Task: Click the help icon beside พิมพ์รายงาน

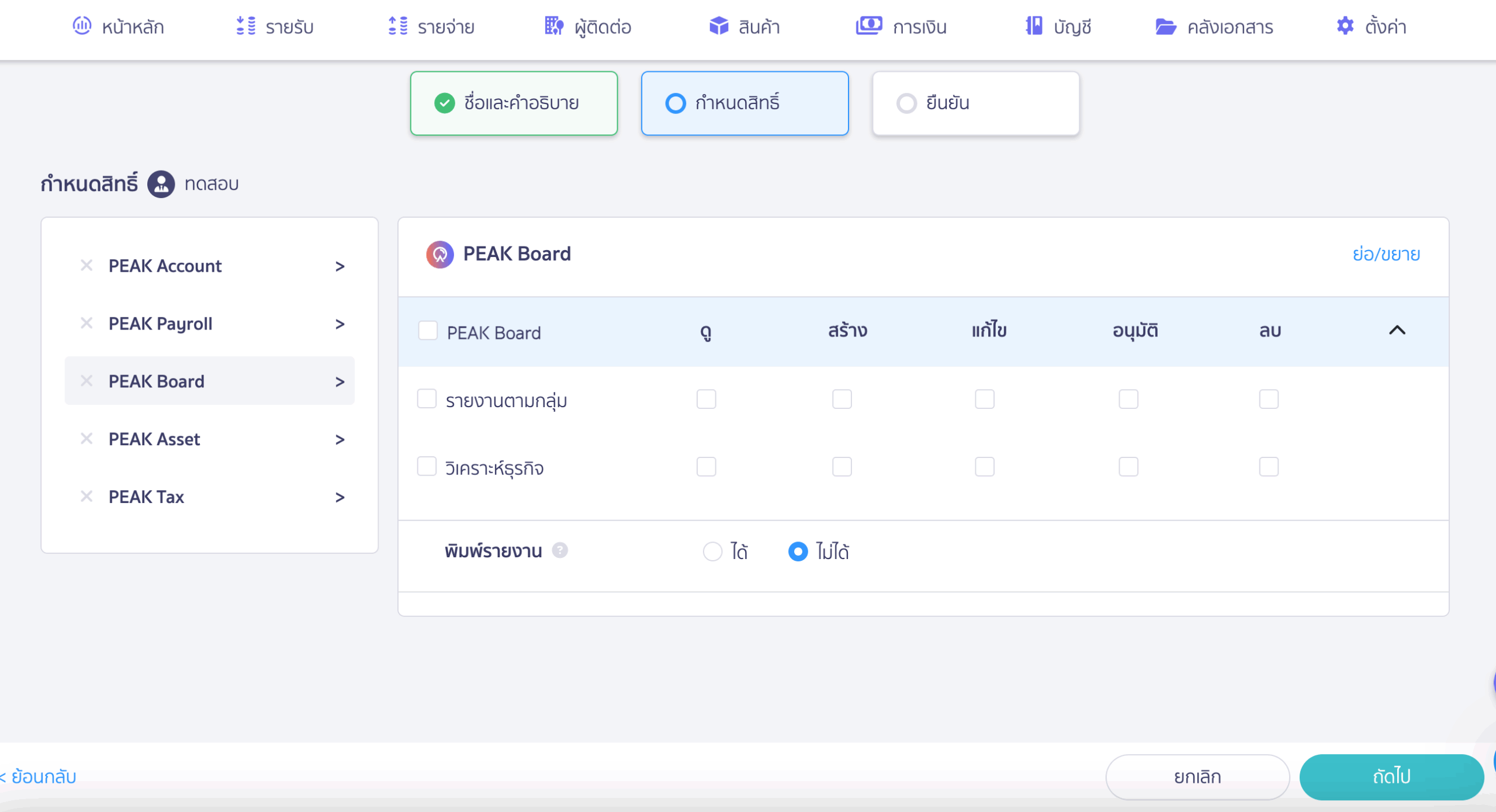Action: click(560, 550)
